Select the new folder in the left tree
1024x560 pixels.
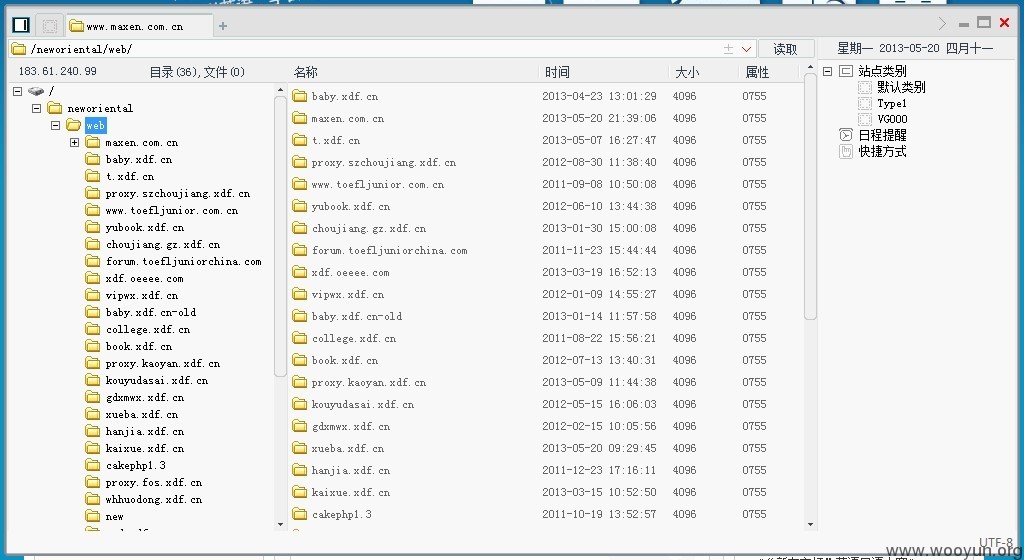tap(114, 516)
